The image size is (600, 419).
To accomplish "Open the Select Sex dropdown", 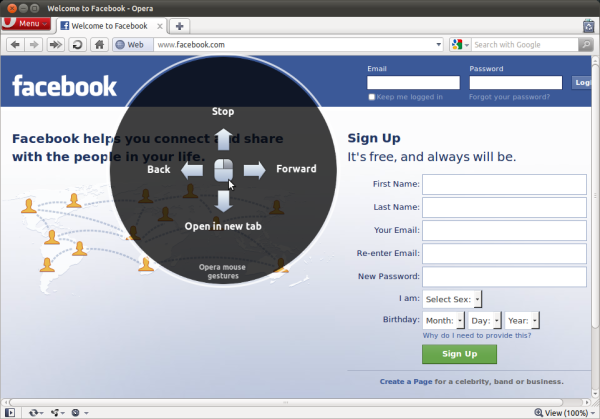I will (452, 299).
